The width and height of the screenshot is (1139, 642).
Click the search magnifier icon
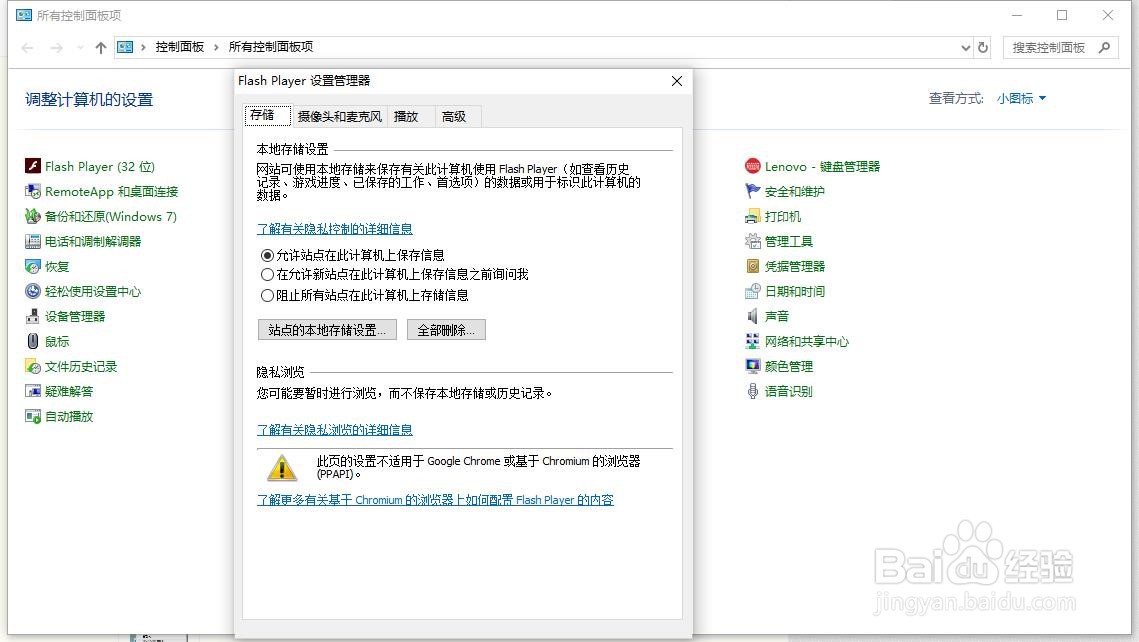point(1104,47)
